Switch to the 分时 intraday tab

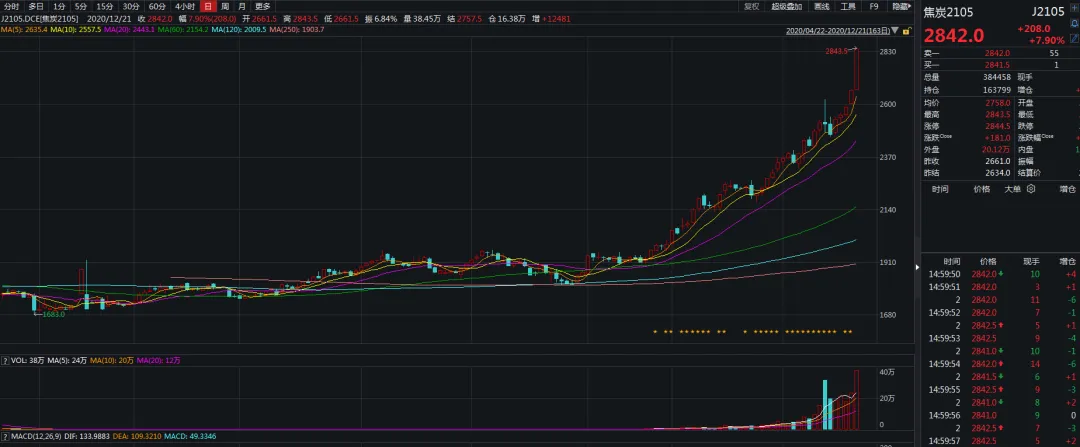[x=12, y=6]
